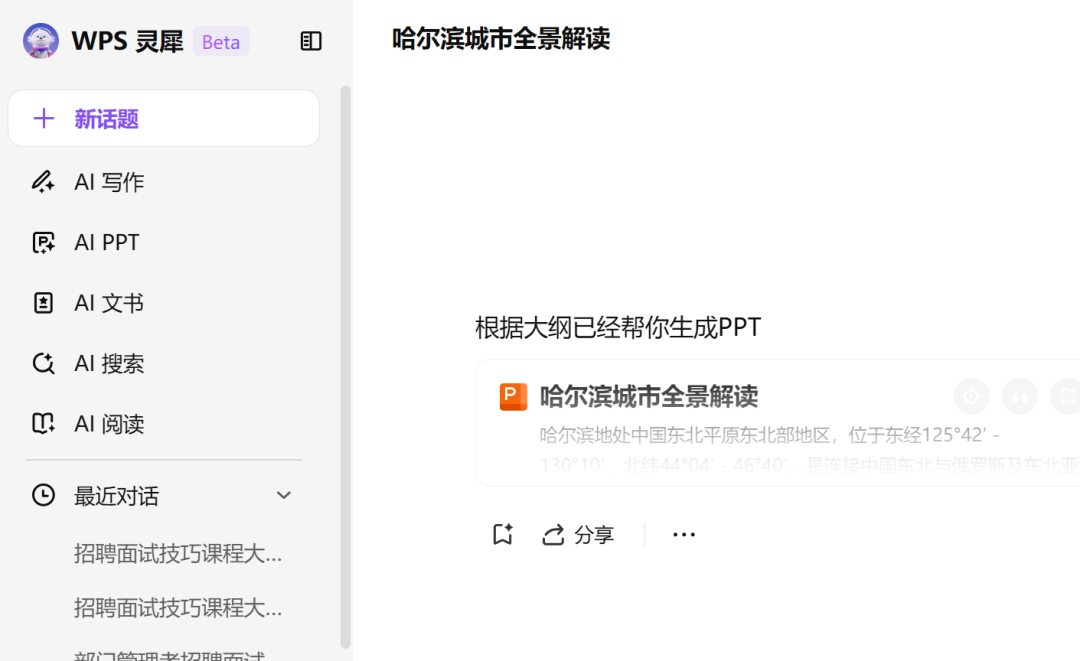Click the star document icon for AI 文书
Screen dimensions: 1080x661
click(43, 303)
